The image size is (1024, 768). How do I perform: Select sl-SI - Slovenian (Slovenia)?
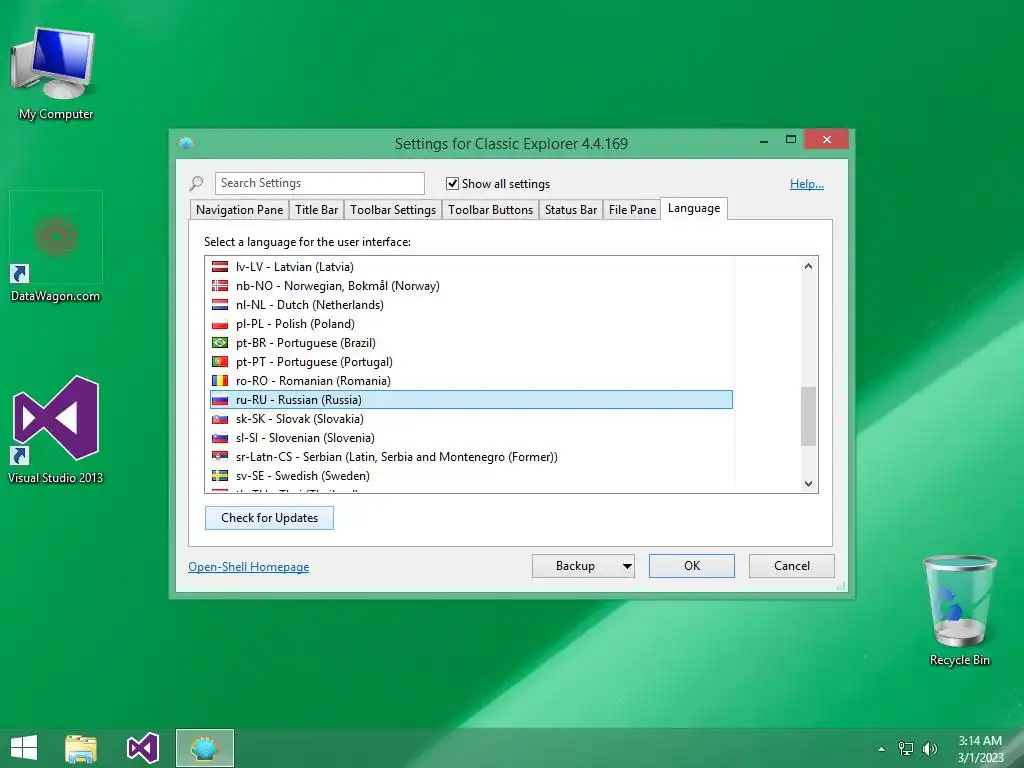click(x=472, y=438)
